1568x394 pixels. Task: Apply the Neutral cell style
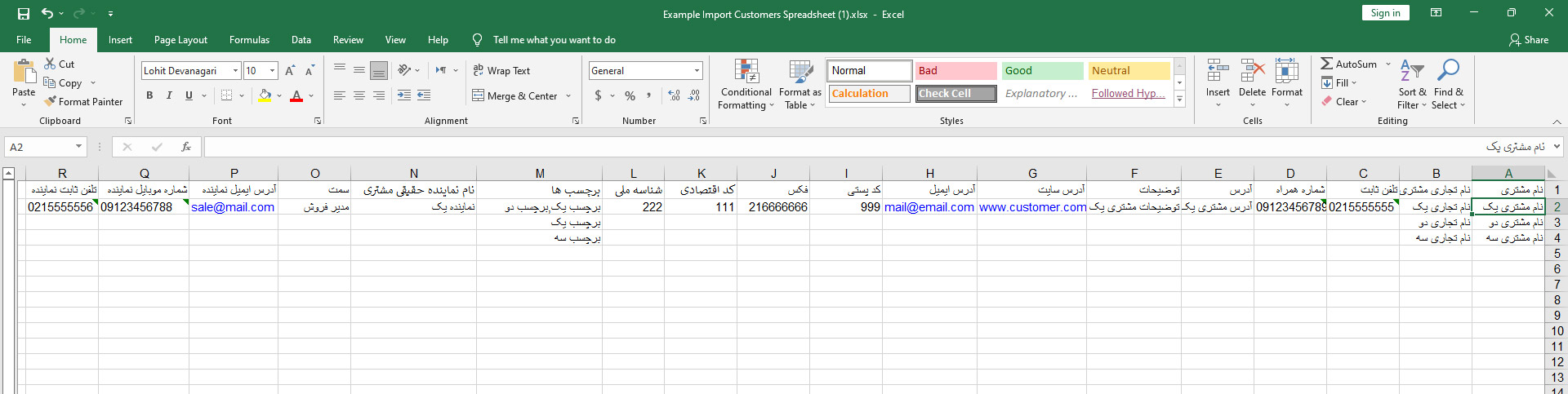pos(1129,71)
